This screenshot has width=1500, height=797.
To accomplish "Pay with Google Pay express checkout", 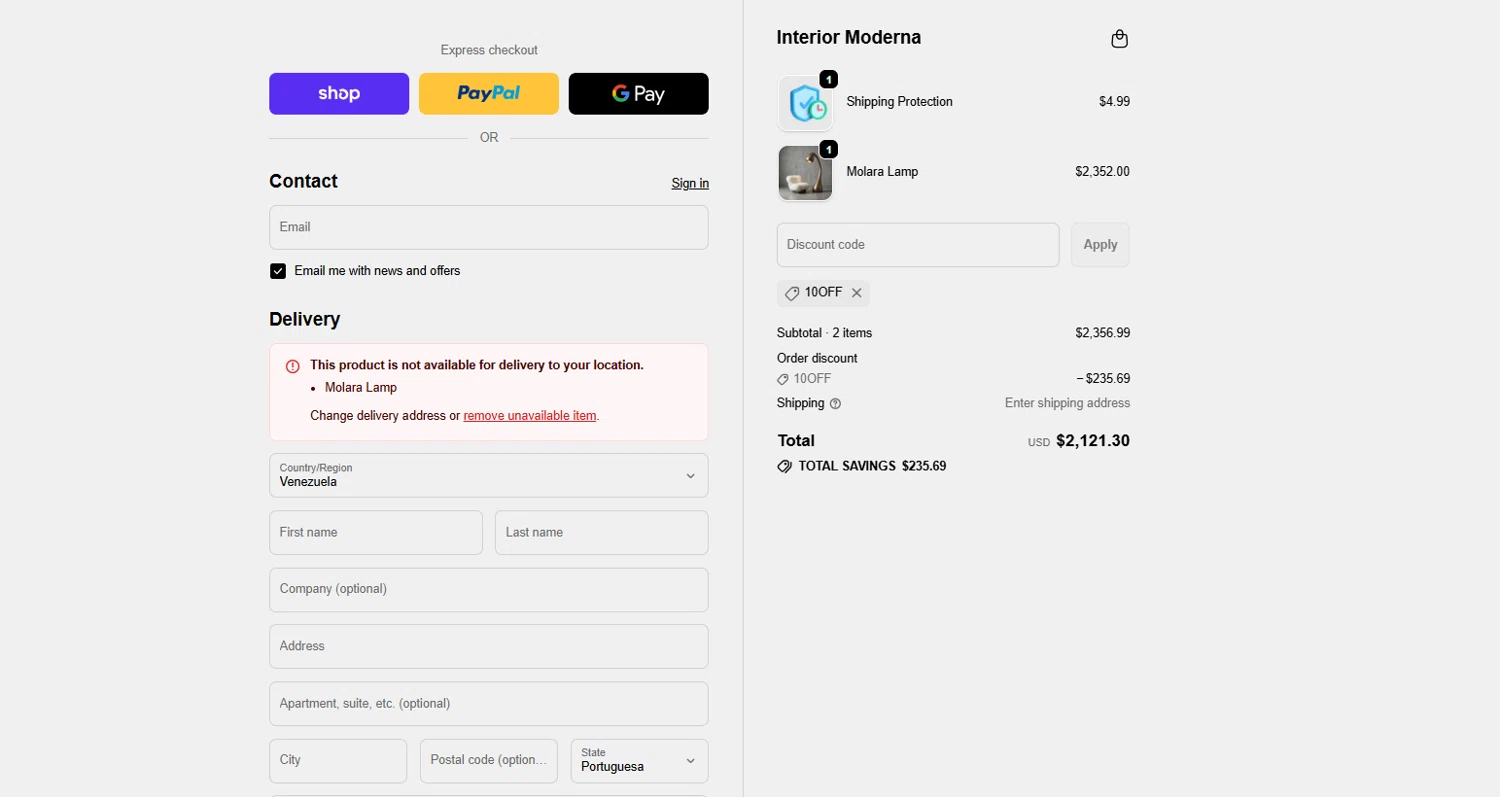I will [x=639, y=94].
